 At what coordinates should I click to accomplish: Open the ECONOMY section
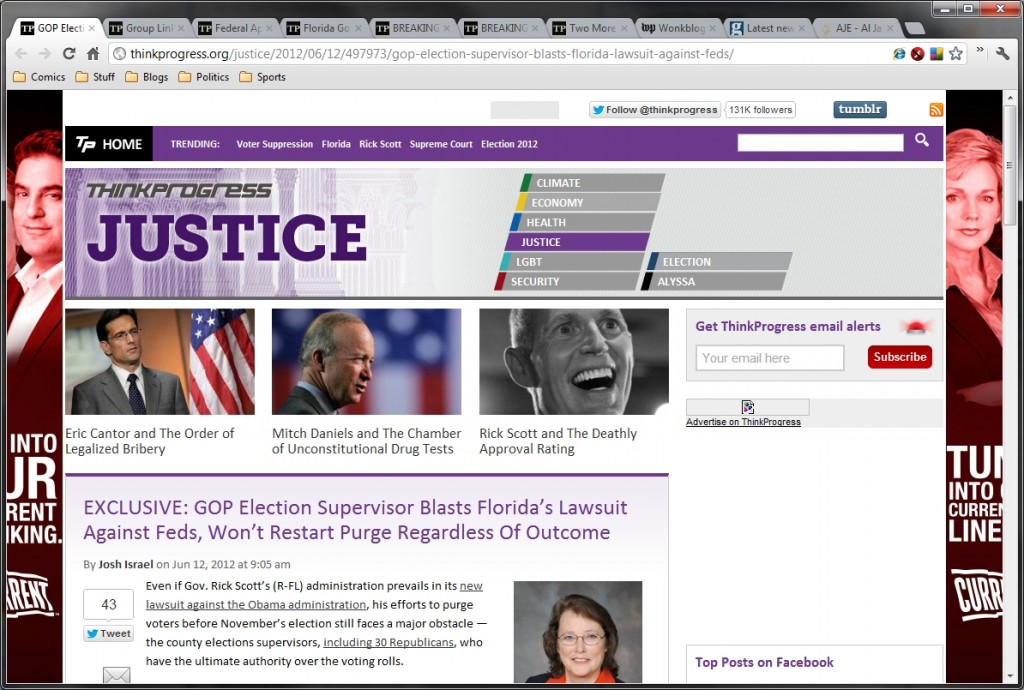[587, 202]
